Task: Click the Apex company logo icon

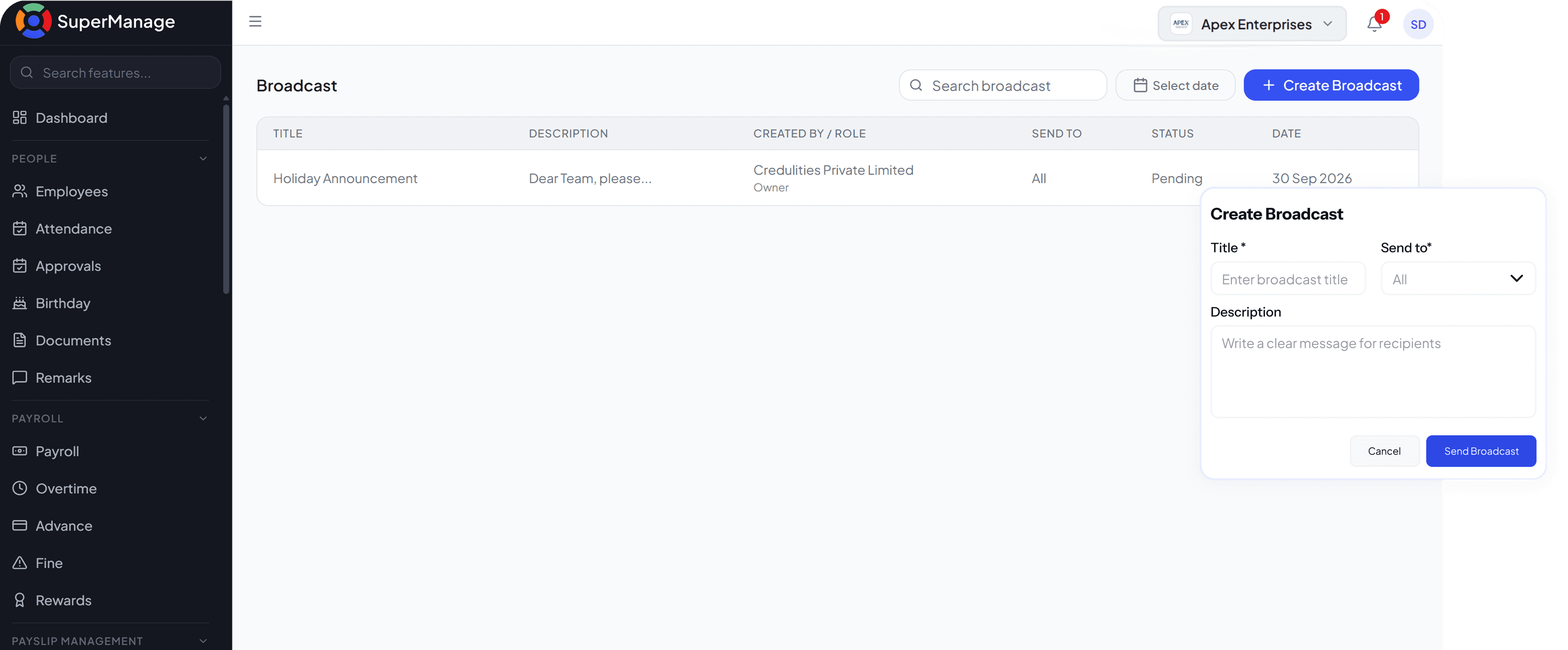Action: 1180,24
